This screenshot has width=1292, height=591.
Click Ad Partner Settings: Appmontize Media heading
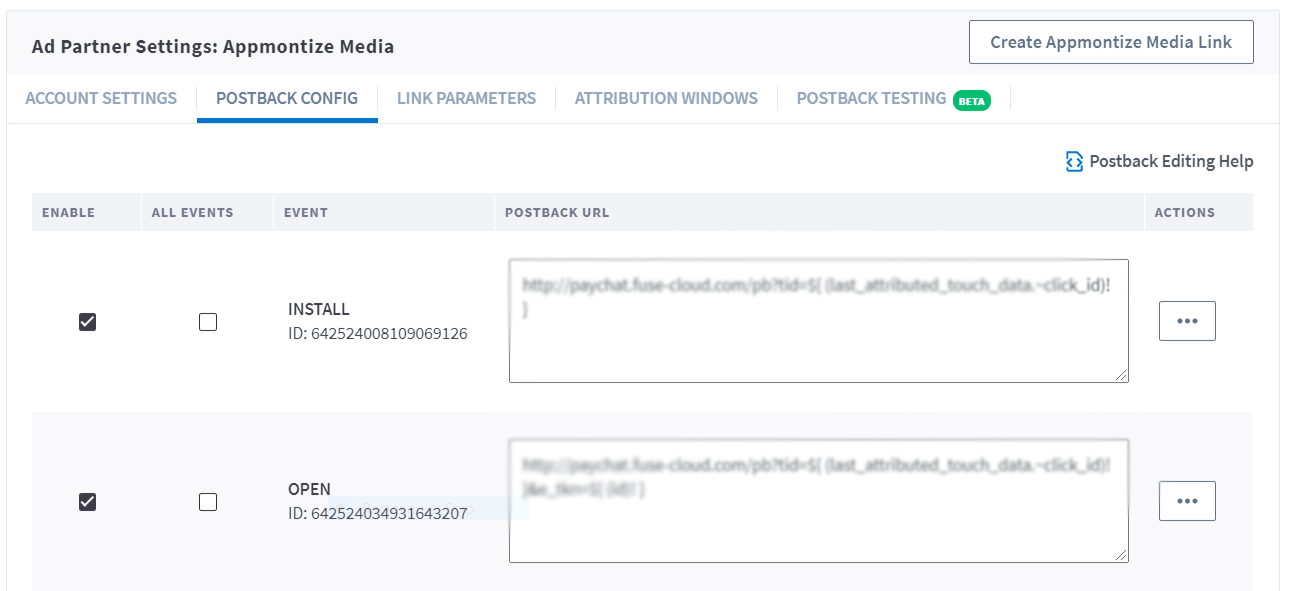click(x=213, y=47)
